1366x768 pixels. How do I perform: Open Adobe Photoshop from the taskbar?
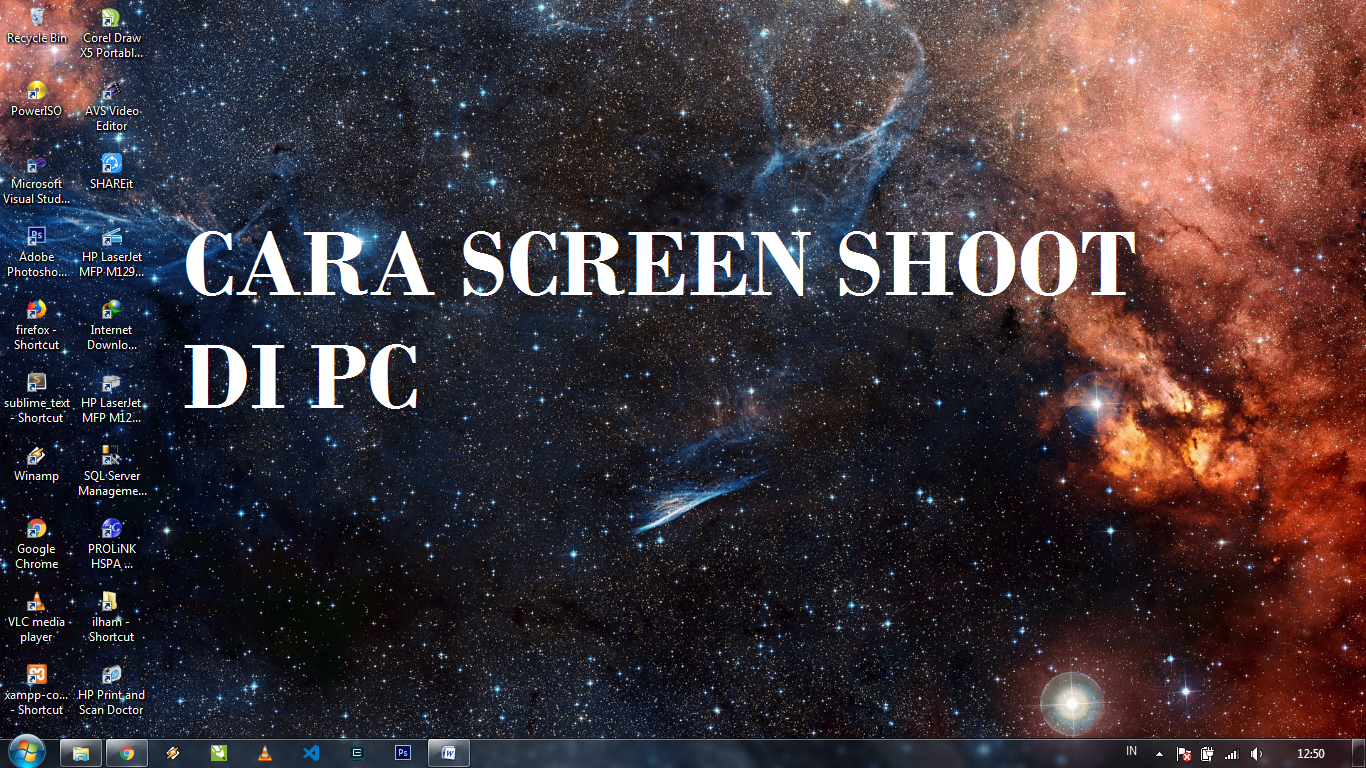(x=403, y=753)
